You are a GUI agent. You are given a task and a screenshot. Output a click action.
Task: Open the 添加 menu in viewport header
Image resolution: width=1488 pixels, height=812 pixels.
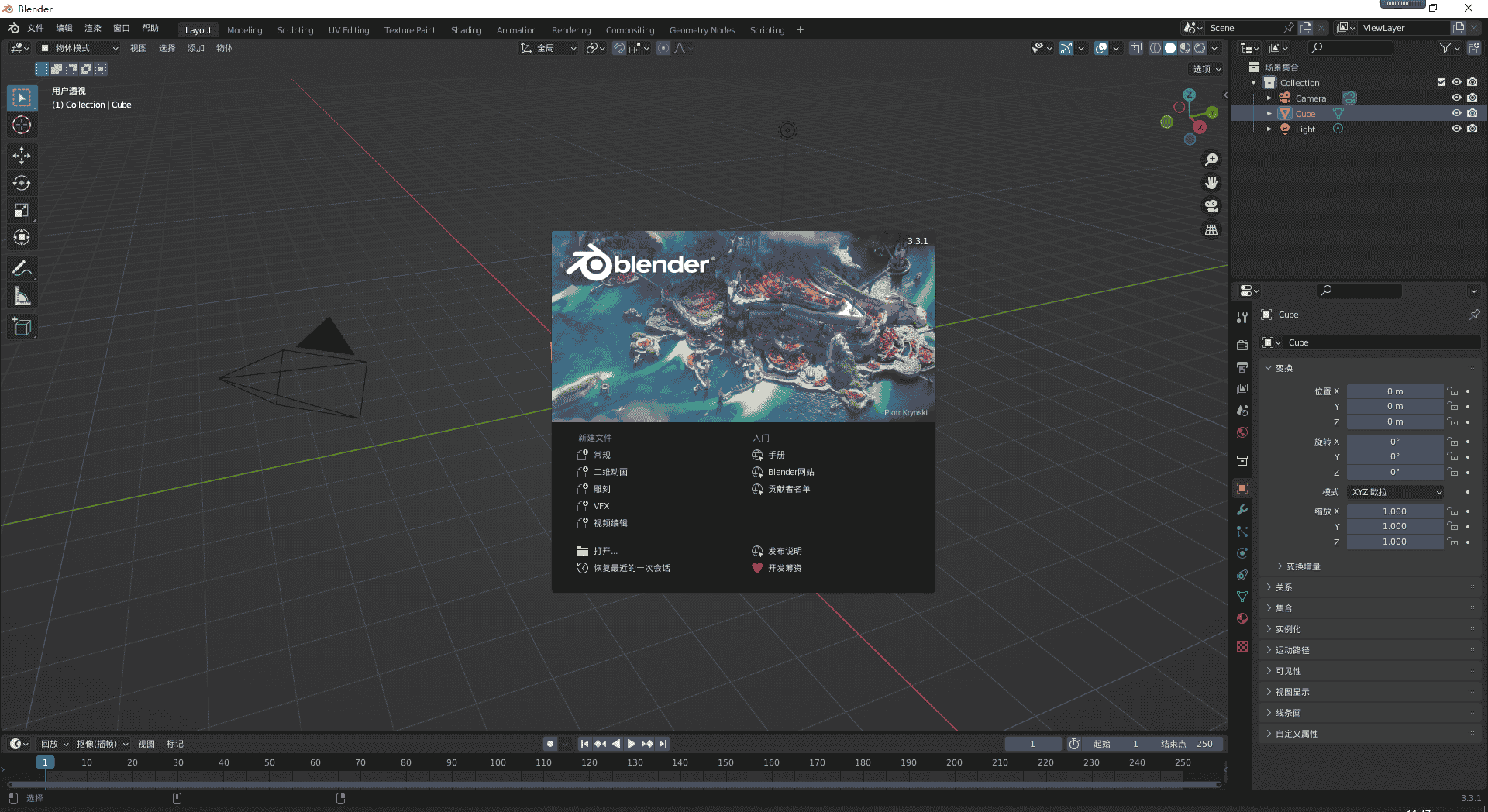click(196, 48)
